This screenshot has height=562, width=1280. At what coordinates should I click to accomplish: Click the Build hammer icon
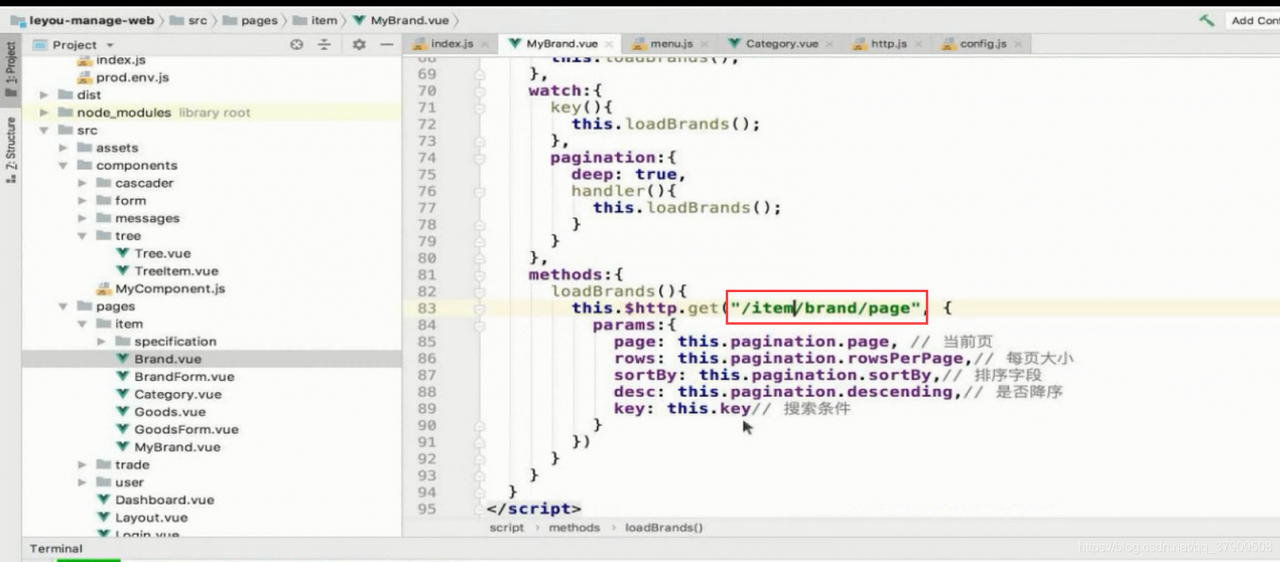pos(1207,20)
